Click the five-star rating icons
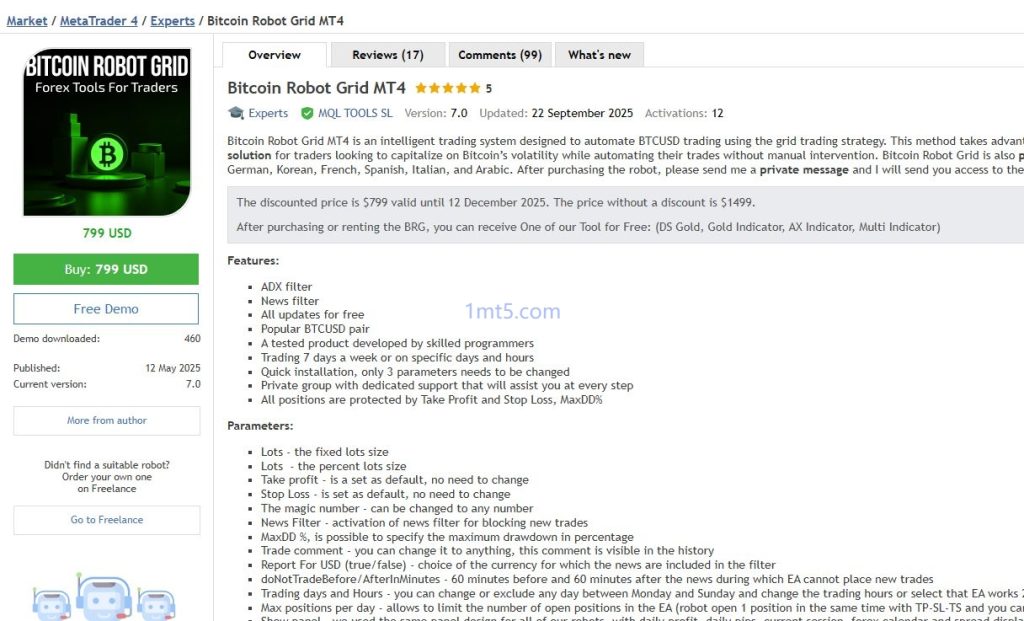 tap(447, 88)
